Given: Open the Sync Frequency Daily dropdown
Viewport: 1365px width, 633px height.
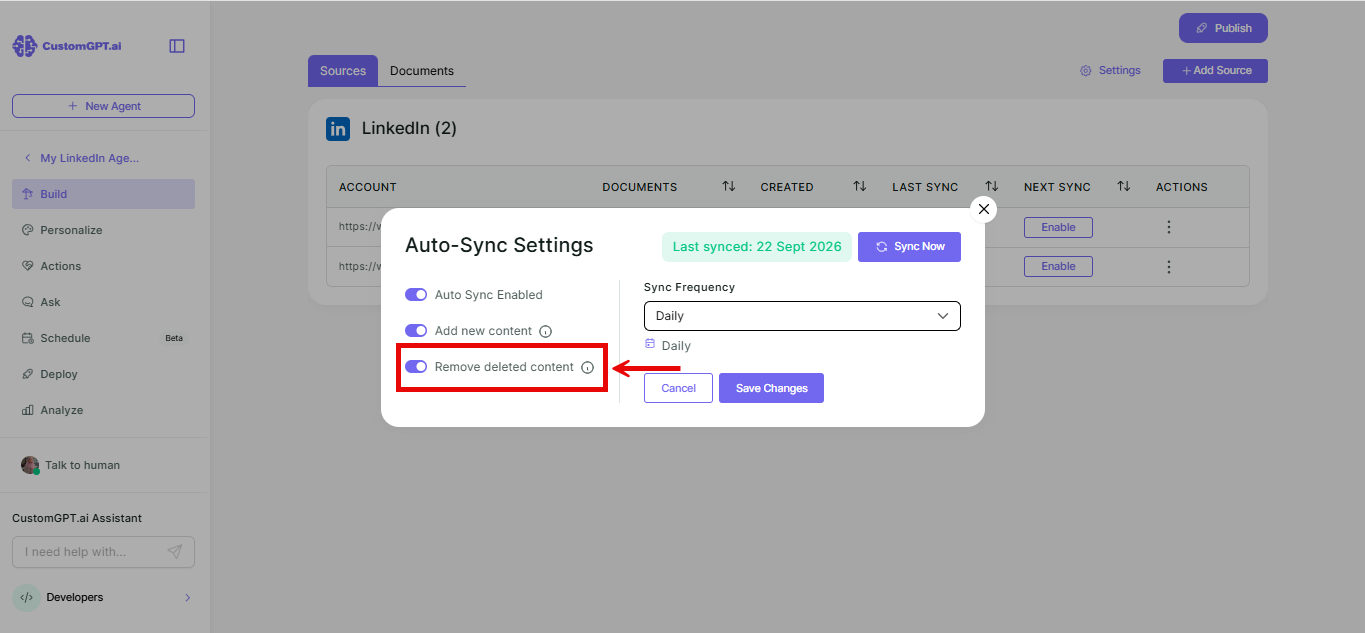Looking at the screenshot, I should click(x=802, y=316).
